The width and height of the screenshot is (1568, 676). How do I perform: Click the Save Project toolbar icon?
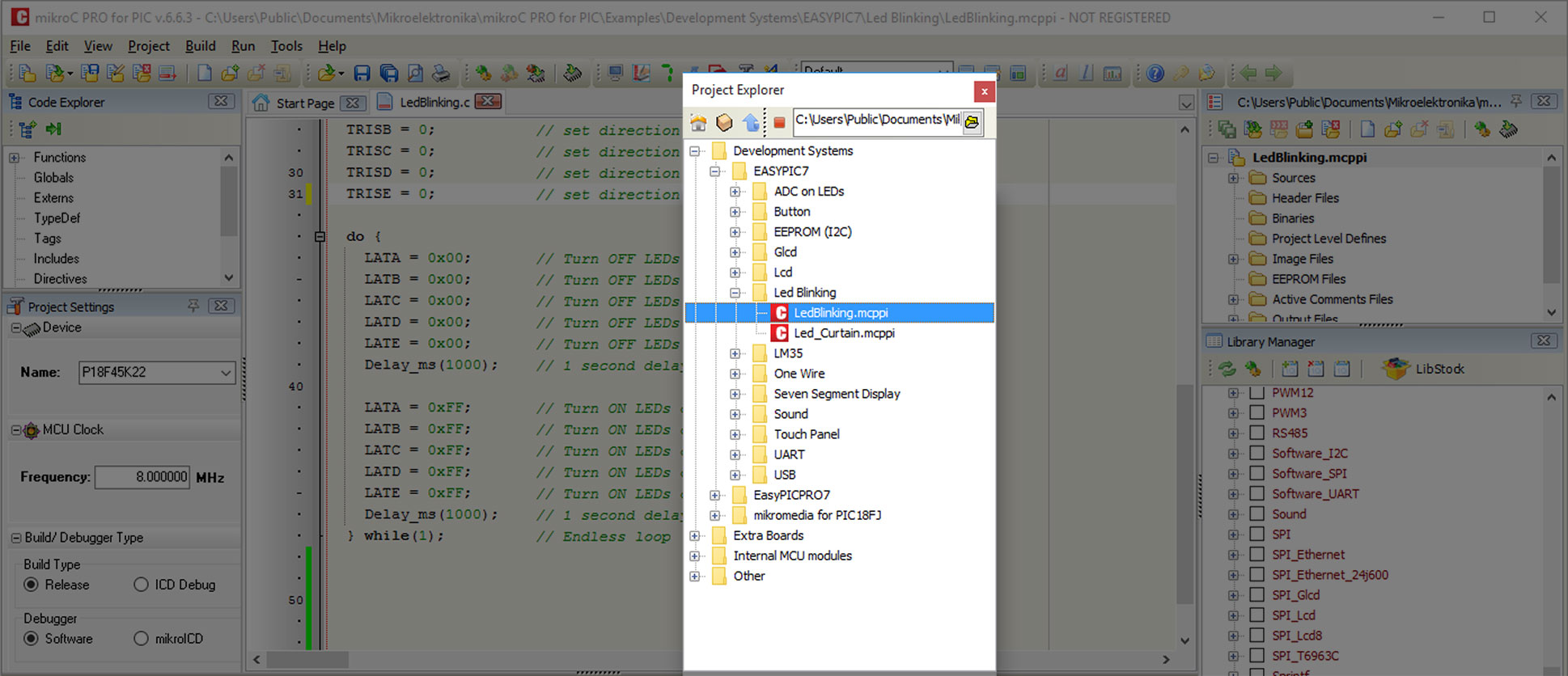90,74
